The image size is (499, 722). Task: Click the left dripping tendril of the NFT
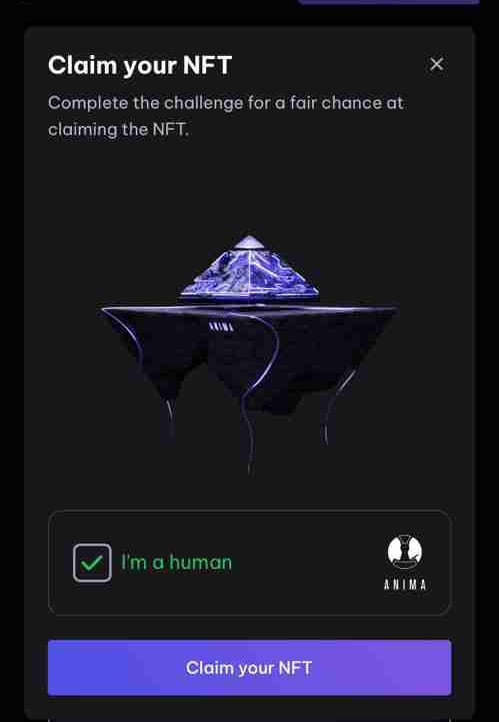coord(171,414)
